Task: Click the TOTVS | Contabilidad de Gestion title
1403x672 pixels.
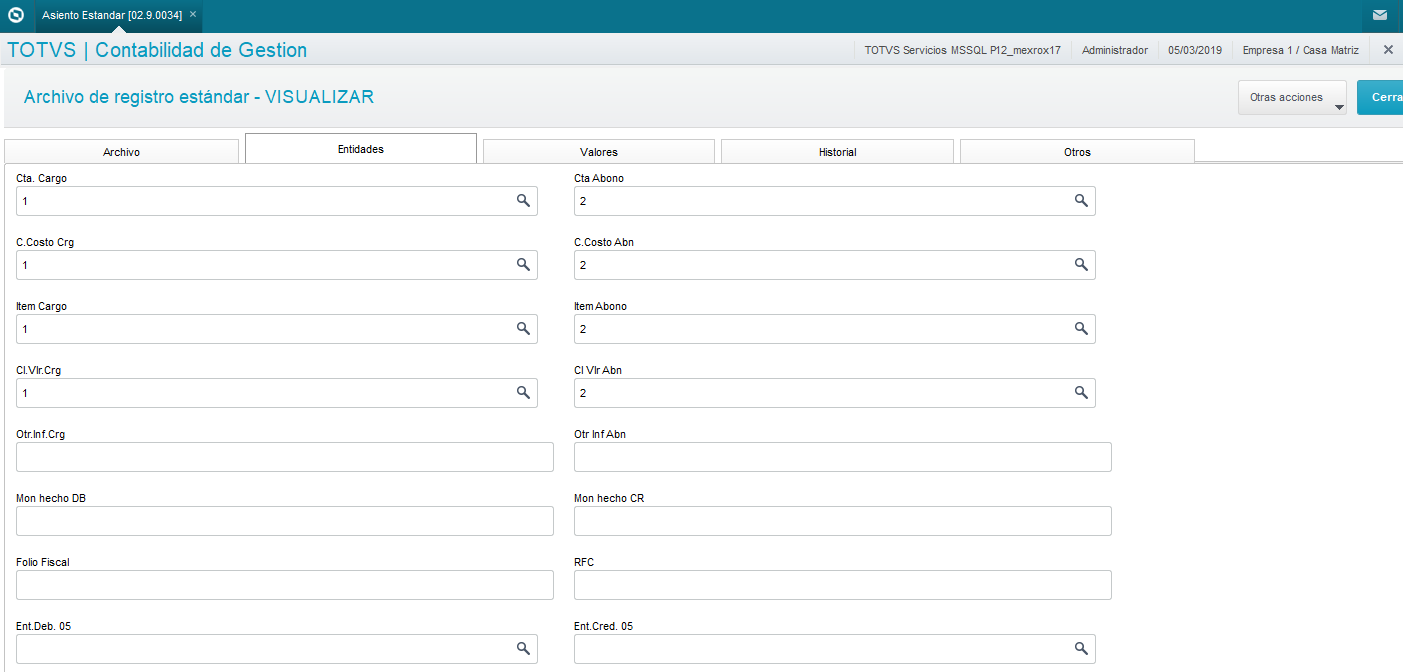Action: (x=157, y=50)
